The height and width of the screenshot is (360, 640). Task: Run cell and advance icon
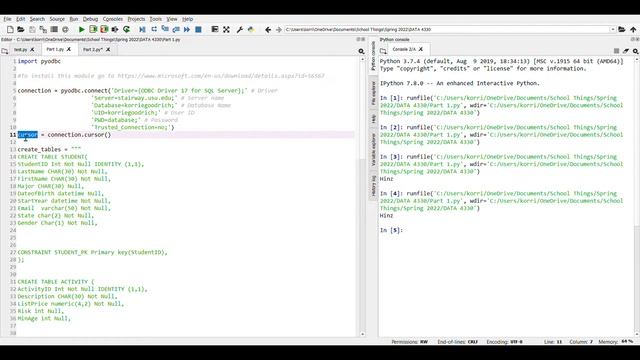click(x=104, y=29)
